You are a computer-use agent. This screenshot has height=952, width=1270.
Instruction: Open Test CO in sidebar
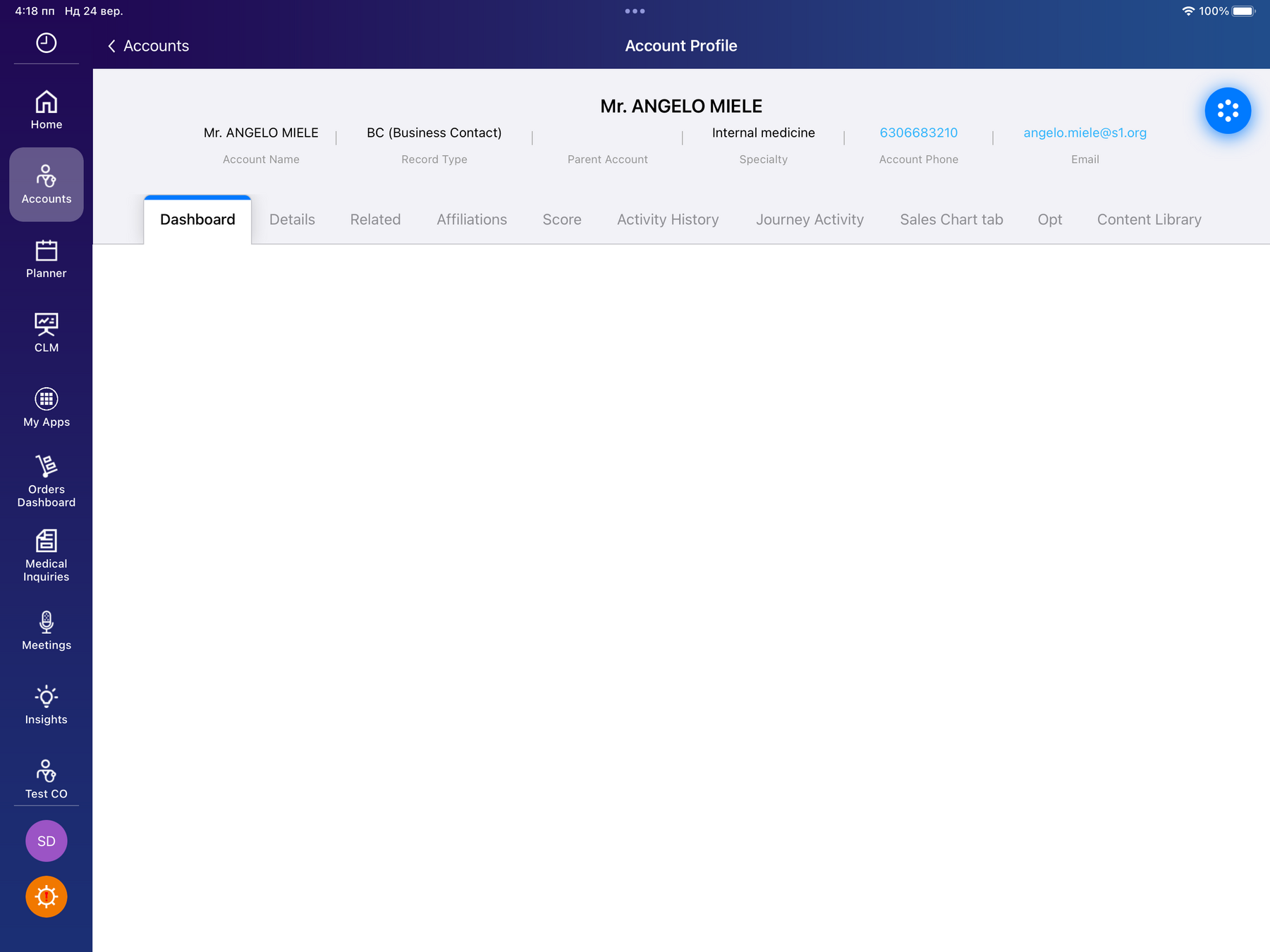point(46,779)
